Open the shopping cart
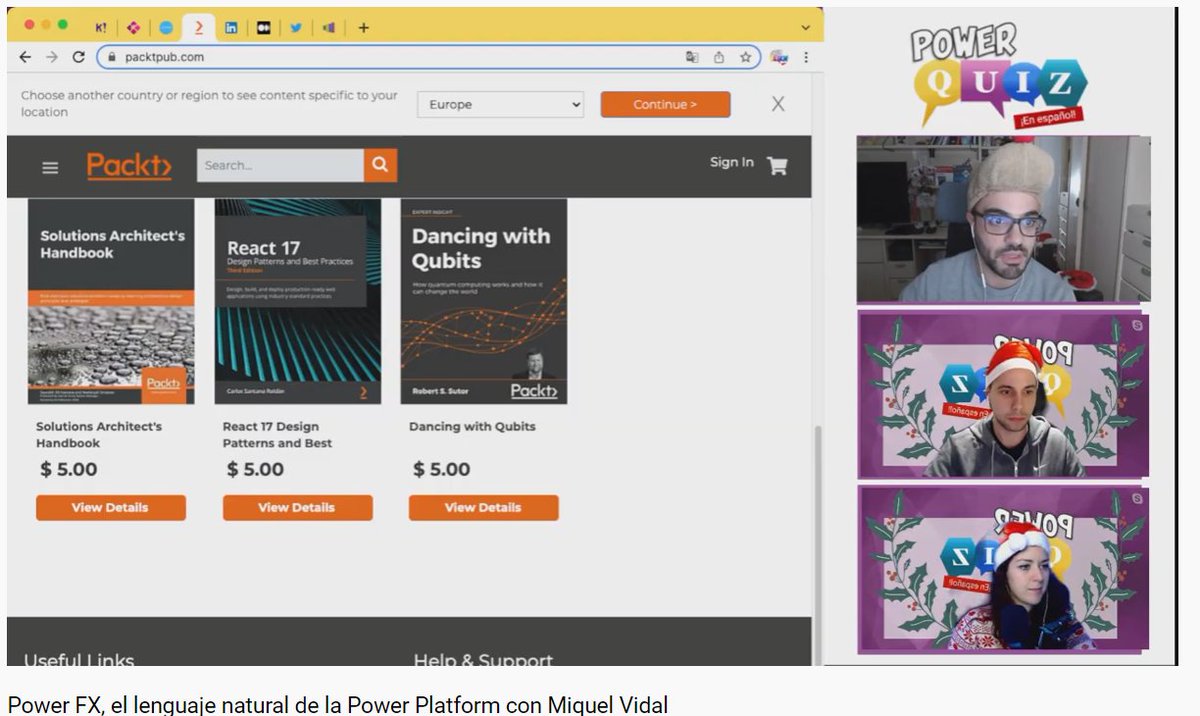Screen dimensions: 1200x716 pyautogui.click(x=777, y=166)
